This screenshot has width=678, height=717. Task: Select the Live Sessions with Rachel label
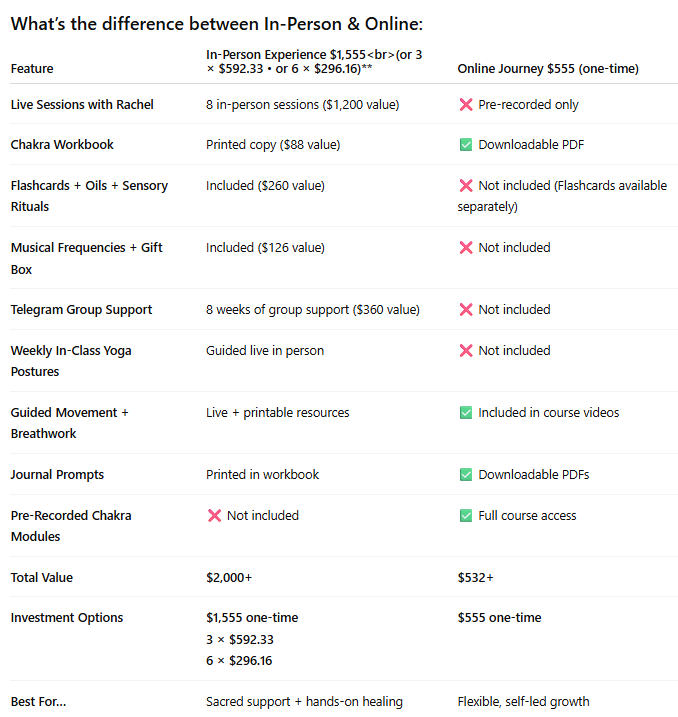tap(82, 105)
